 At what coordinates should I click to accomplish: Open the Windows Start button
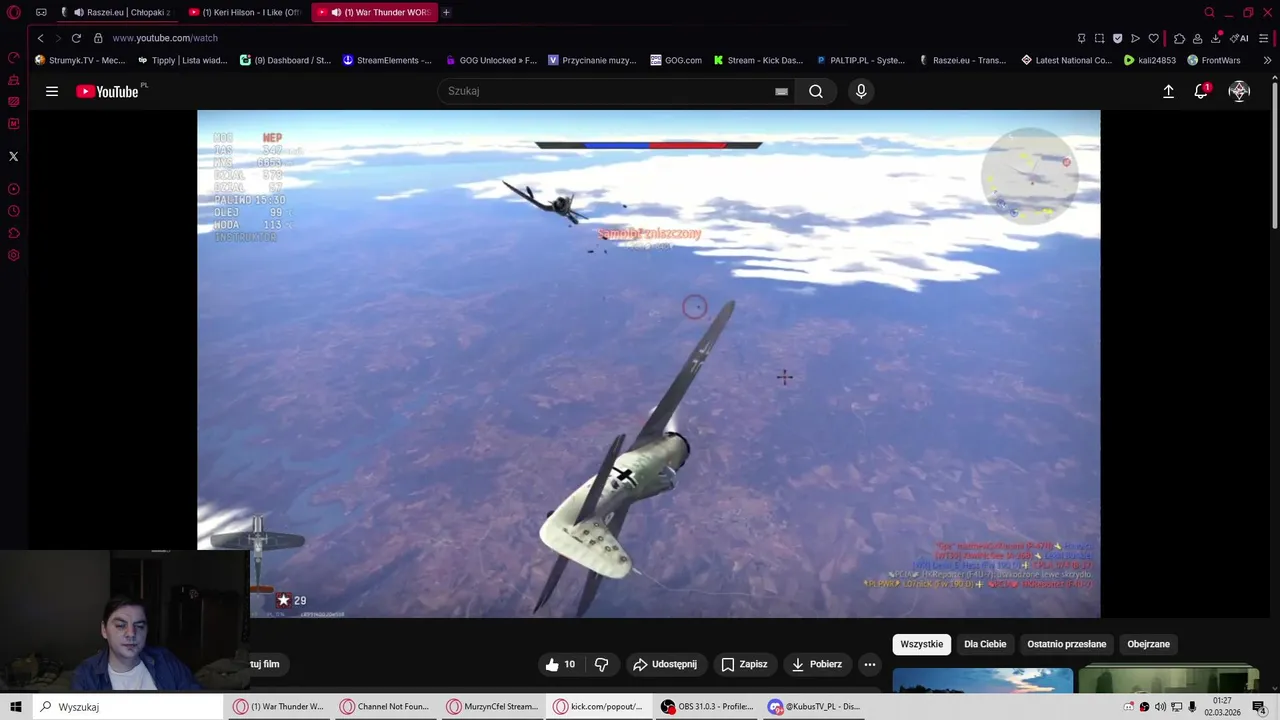[15, 707]
